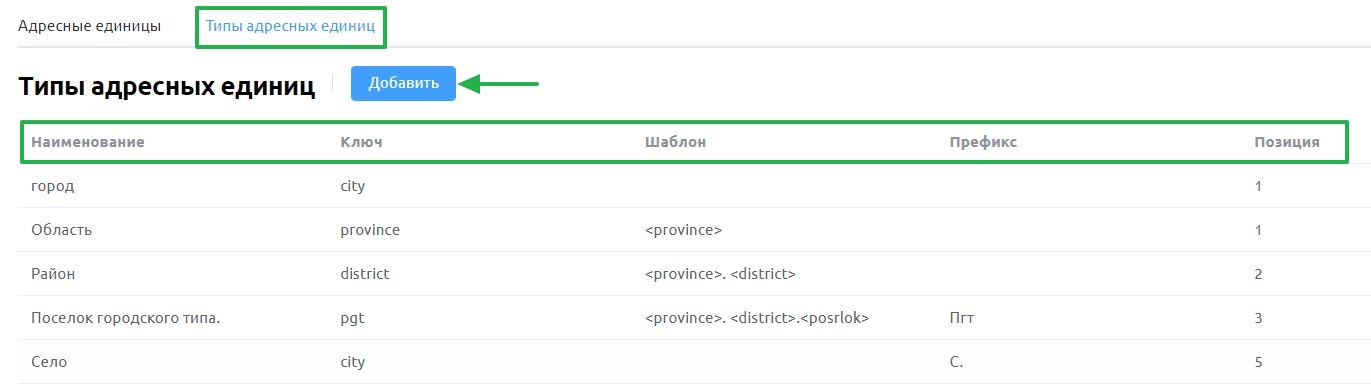The width and height of the screenshot is (1371, 385).
Task: Click the Типы адресных единиц page heading
Action: coord(167,86)
